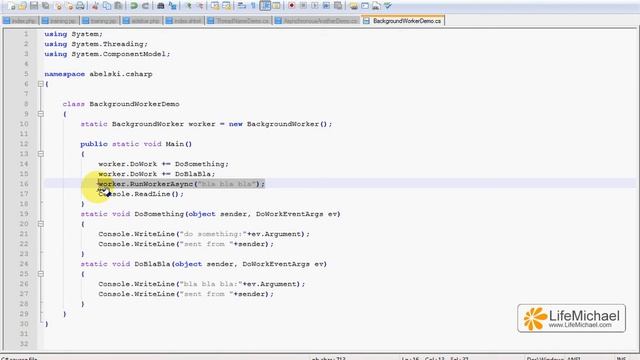The width and height of the screenshot is (640, 360).
Task: Select the BackgroundWorkerDemo.cs tab
Action: pos(402,20)
